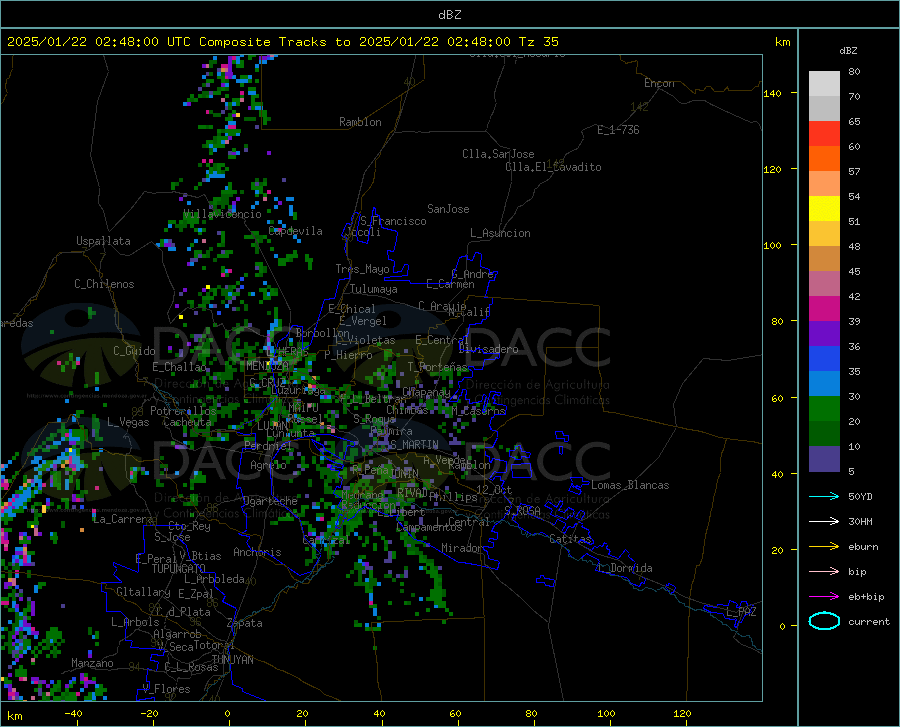This screenshot has height=727, width=900.
Task: Click the 140 km tick on vertical axis
Action: coord(772,93)
